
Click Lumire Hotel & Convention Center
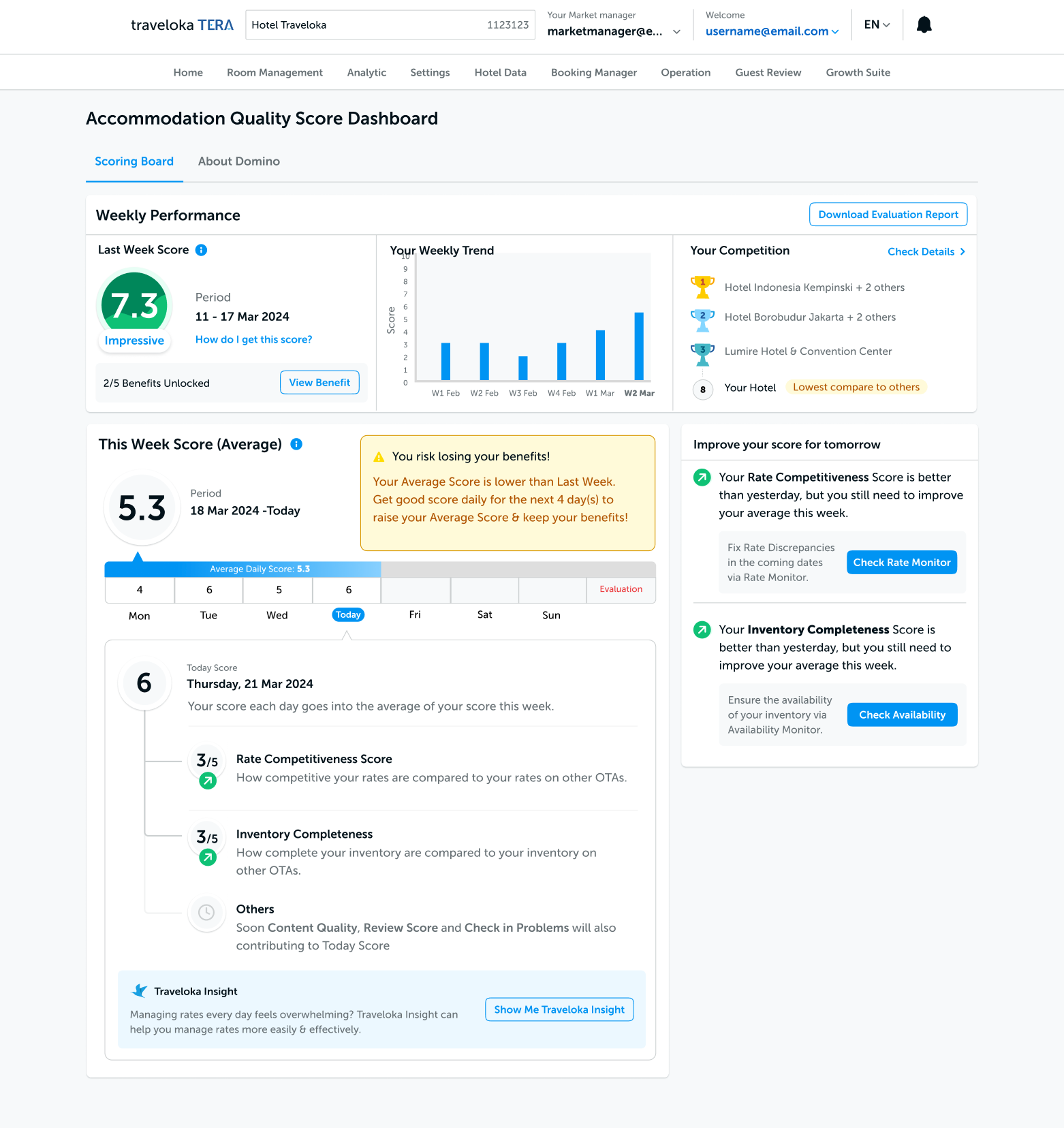point(808,351)
